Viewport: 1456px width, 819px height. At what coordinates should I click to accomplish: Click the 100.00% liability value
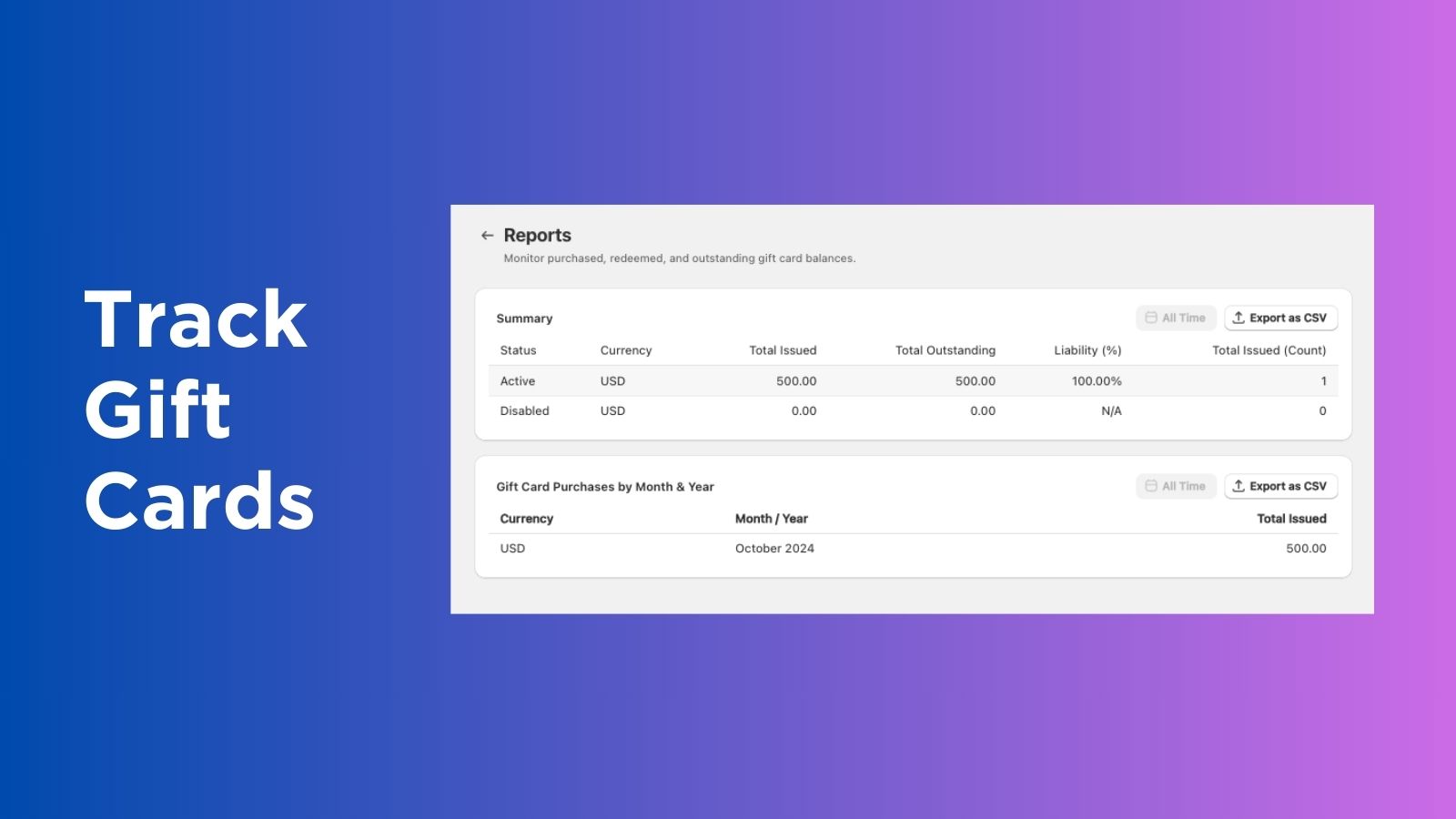point(1097,381)
